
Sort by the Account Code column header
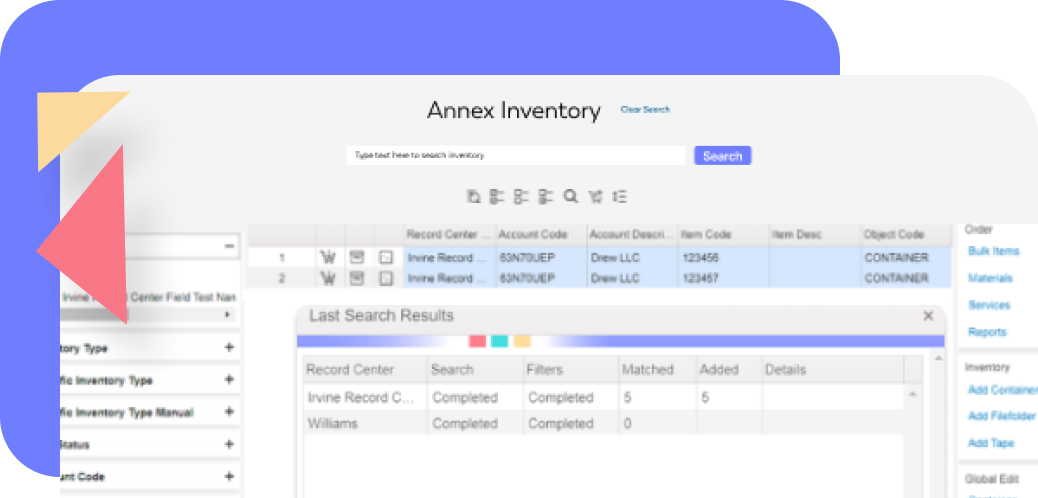click(x=542, y=234)
